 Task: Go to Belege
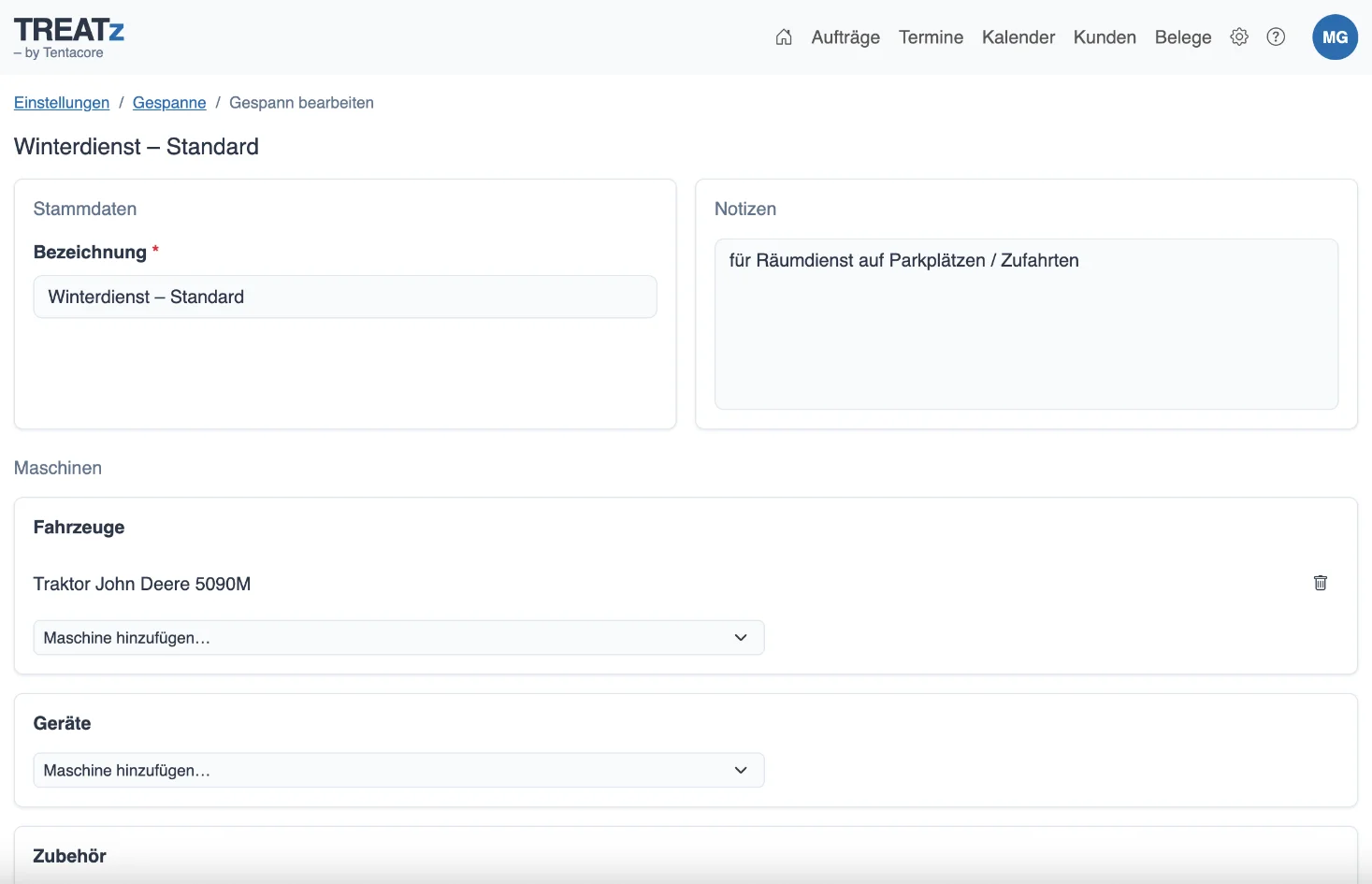click(x=1183, y=37)
